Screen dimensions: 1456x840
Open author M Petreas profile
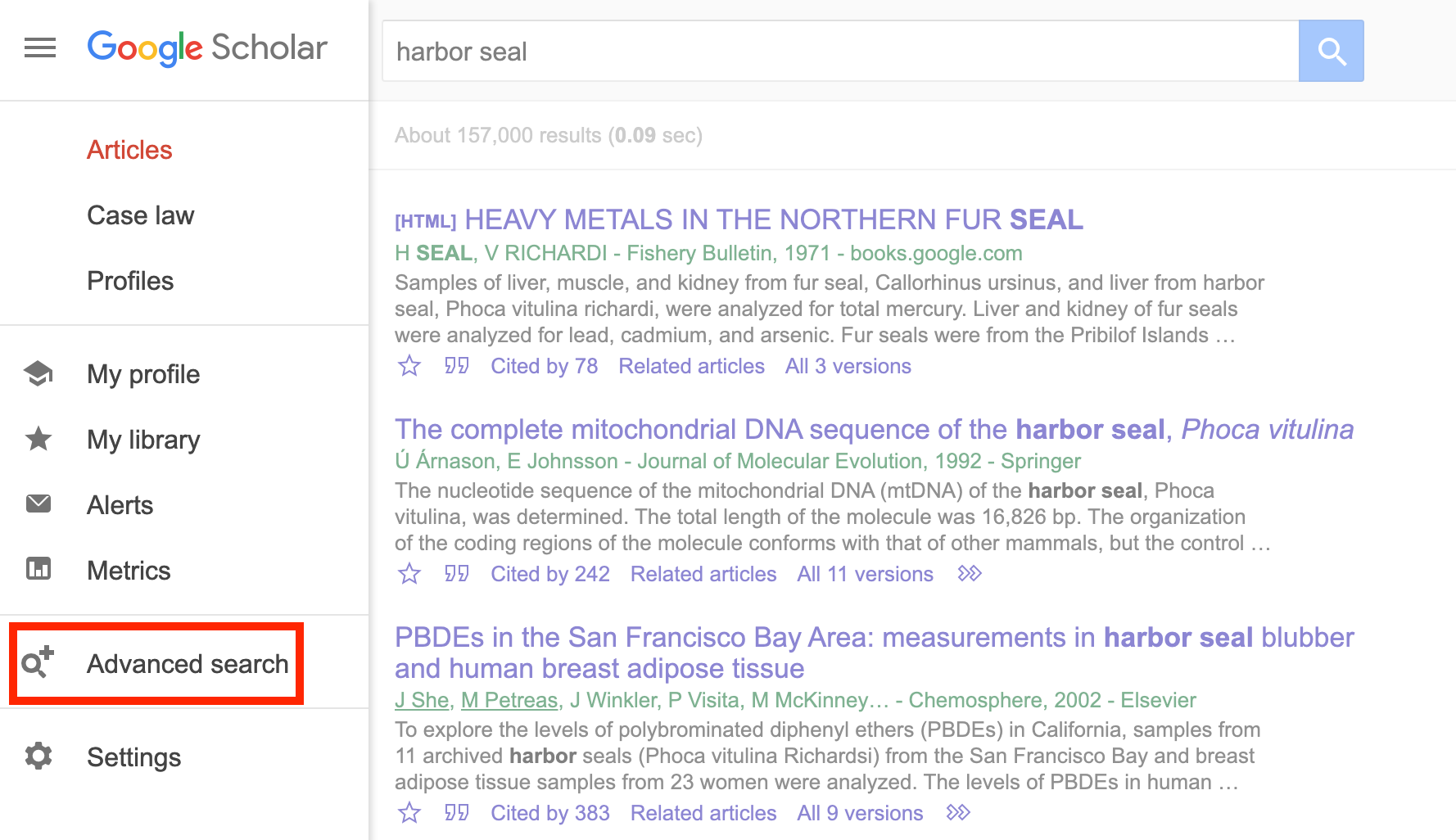tap(509, 700)
